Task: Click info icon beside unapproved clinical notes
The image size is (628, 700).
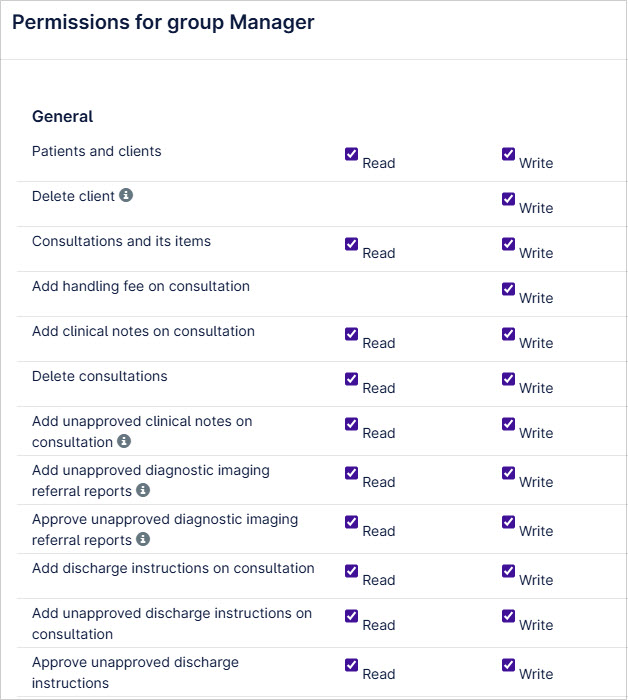Action: point(124,441)
